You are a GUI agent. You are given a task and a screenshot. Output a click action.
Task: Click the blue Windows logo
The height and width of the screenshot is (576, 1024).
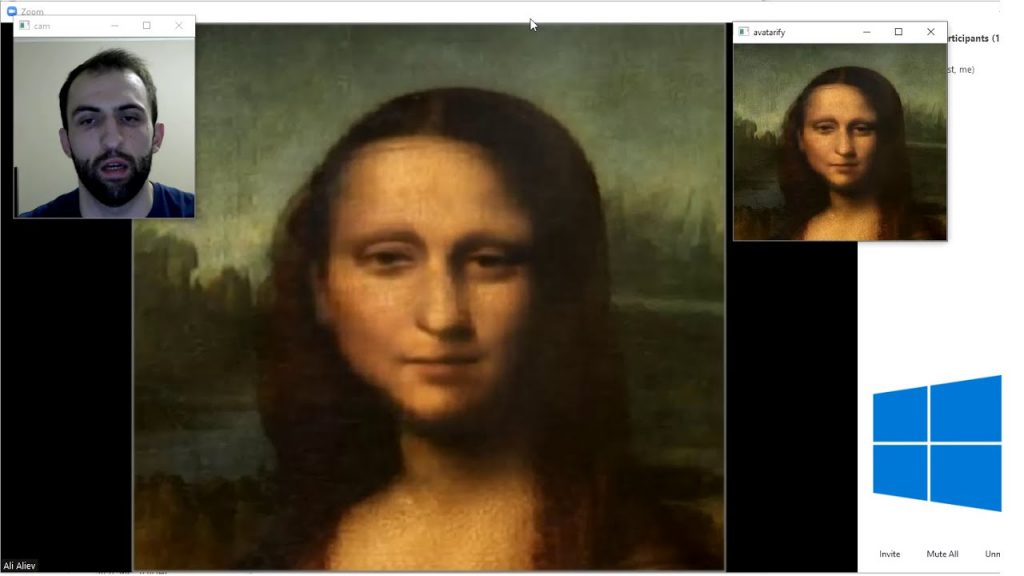click(937, 443)
